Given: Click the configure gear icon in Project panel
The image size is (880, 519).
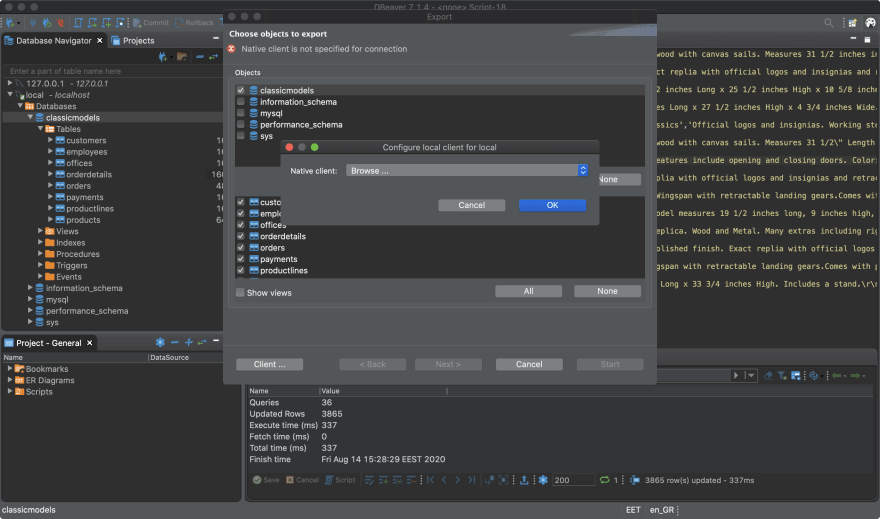Looking at the screenshot, I should click(x=160, y=342).
